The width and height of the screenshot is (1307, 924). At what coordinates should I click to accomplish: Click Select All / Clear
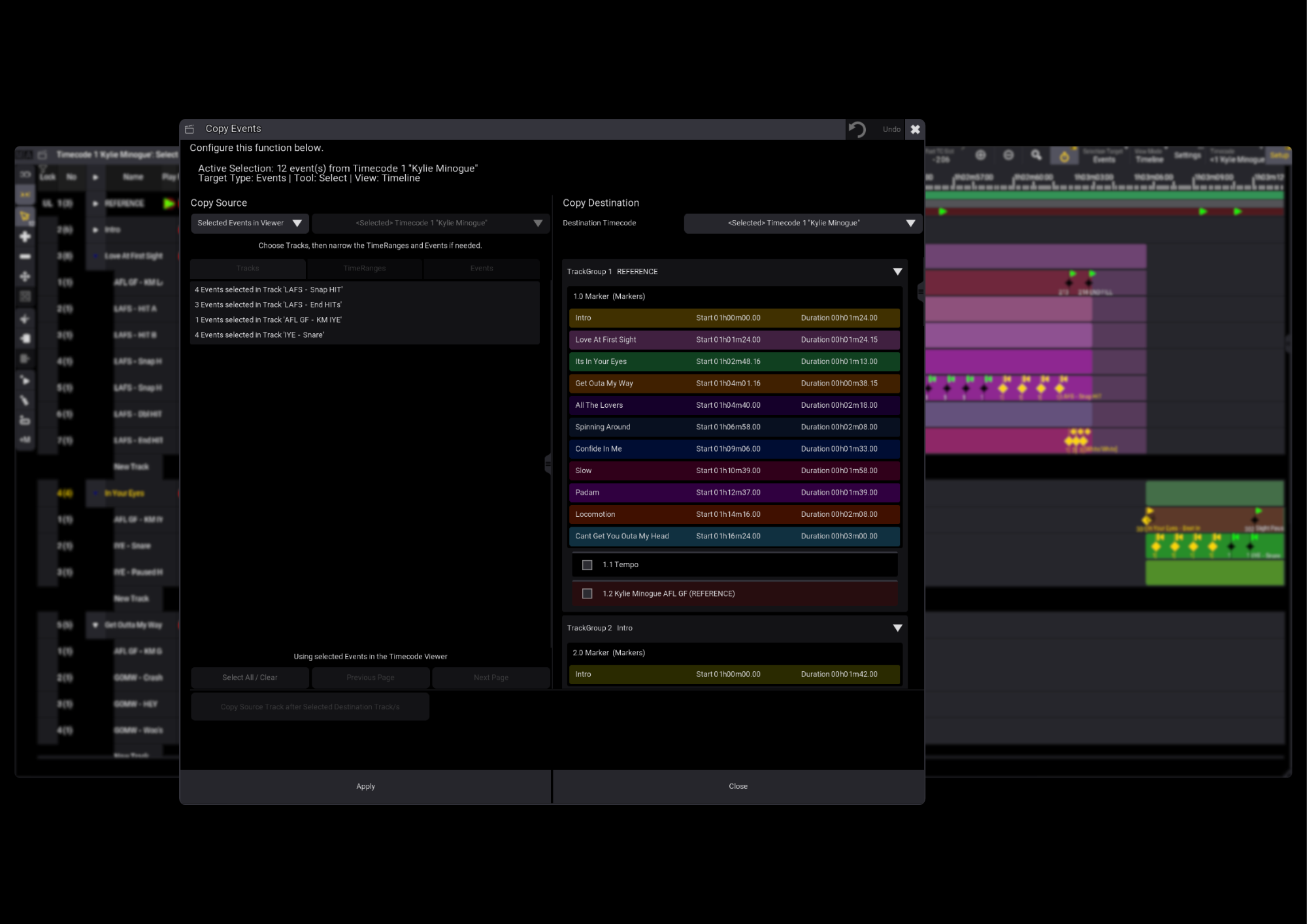coord(250,678)
